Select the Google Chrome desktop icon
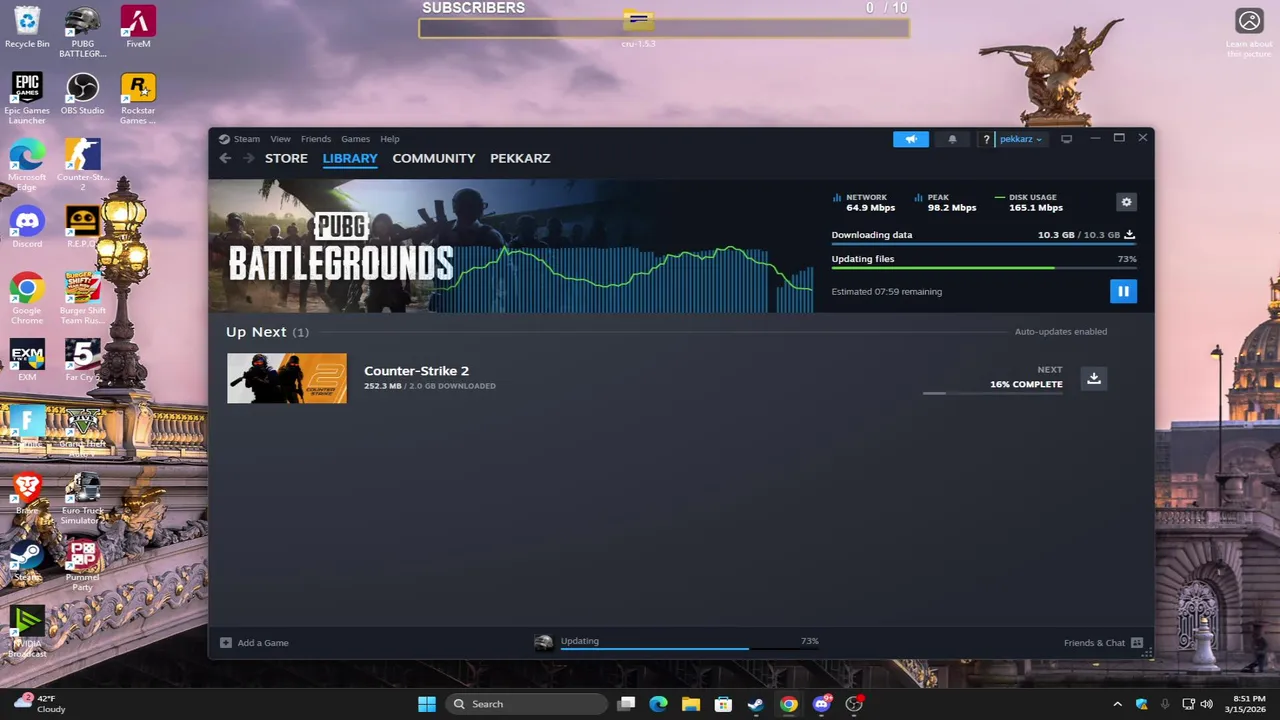 pos(27,298)
